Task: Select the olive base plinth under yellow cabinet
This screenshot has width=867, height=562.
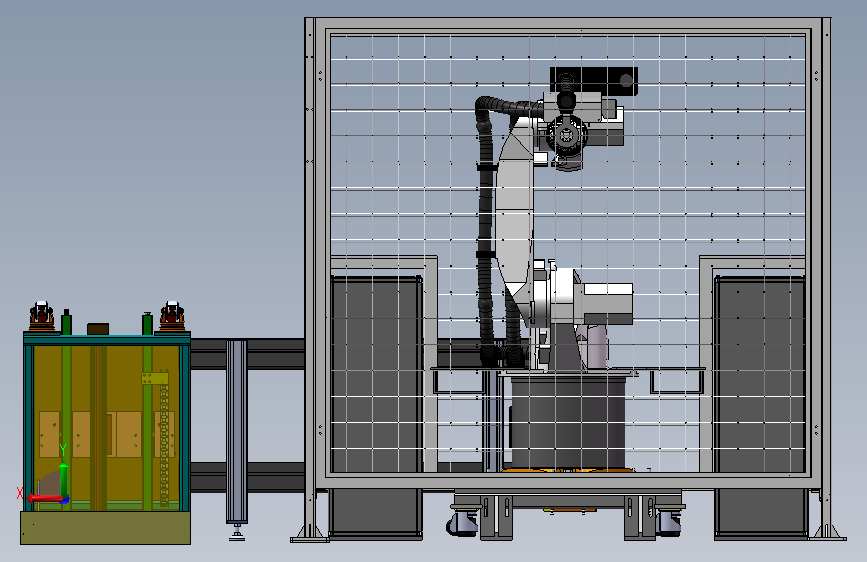Action: click(x=106, y=528)
